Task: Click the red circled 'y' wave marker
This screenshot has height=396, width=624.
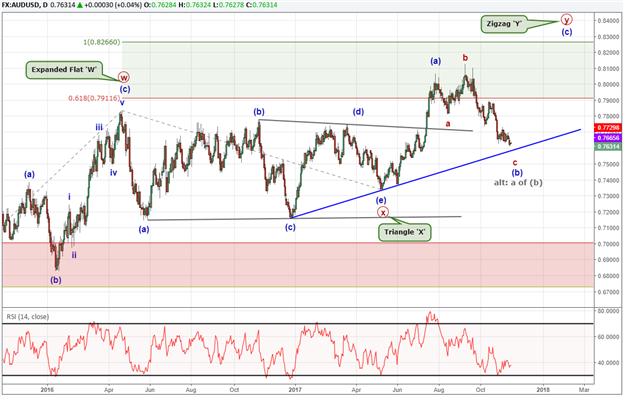Action: point(566,19)
